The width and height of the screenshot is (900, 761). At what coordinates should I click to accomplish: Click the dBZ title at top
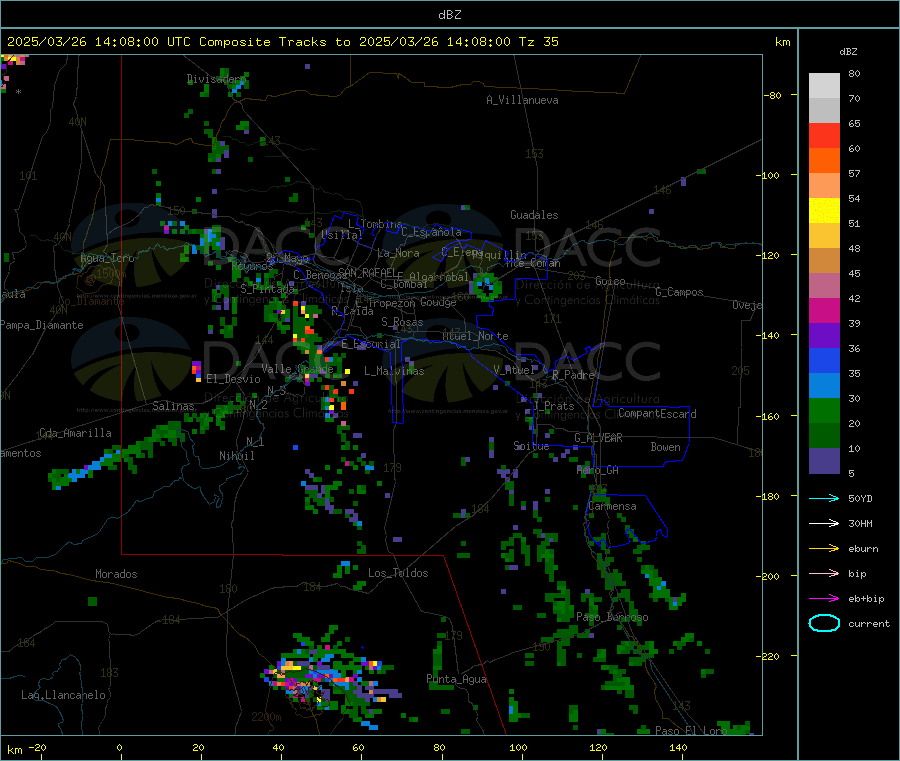click(x=449, y=15)
